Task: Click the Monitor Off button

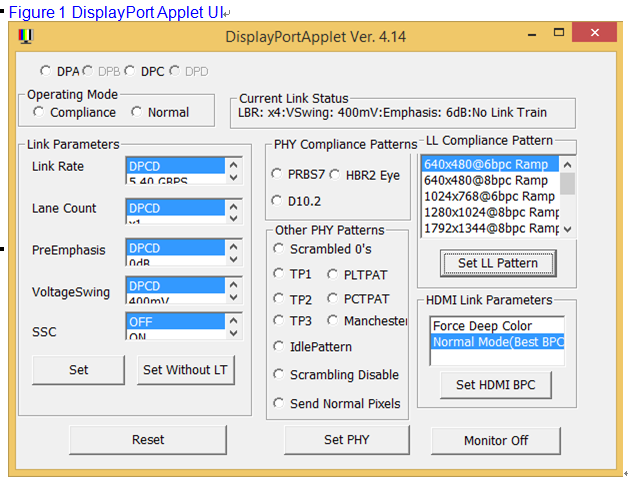Action: coord(496,441)
